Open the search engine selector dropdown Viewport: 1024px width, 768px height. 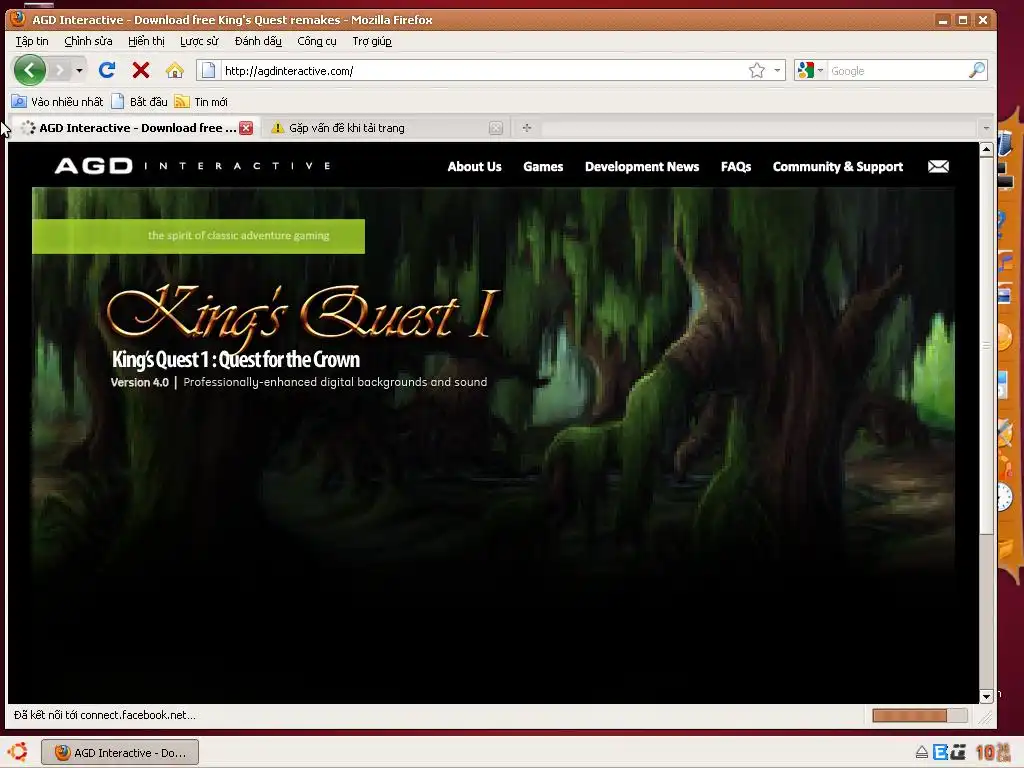[x=810, y=70]
